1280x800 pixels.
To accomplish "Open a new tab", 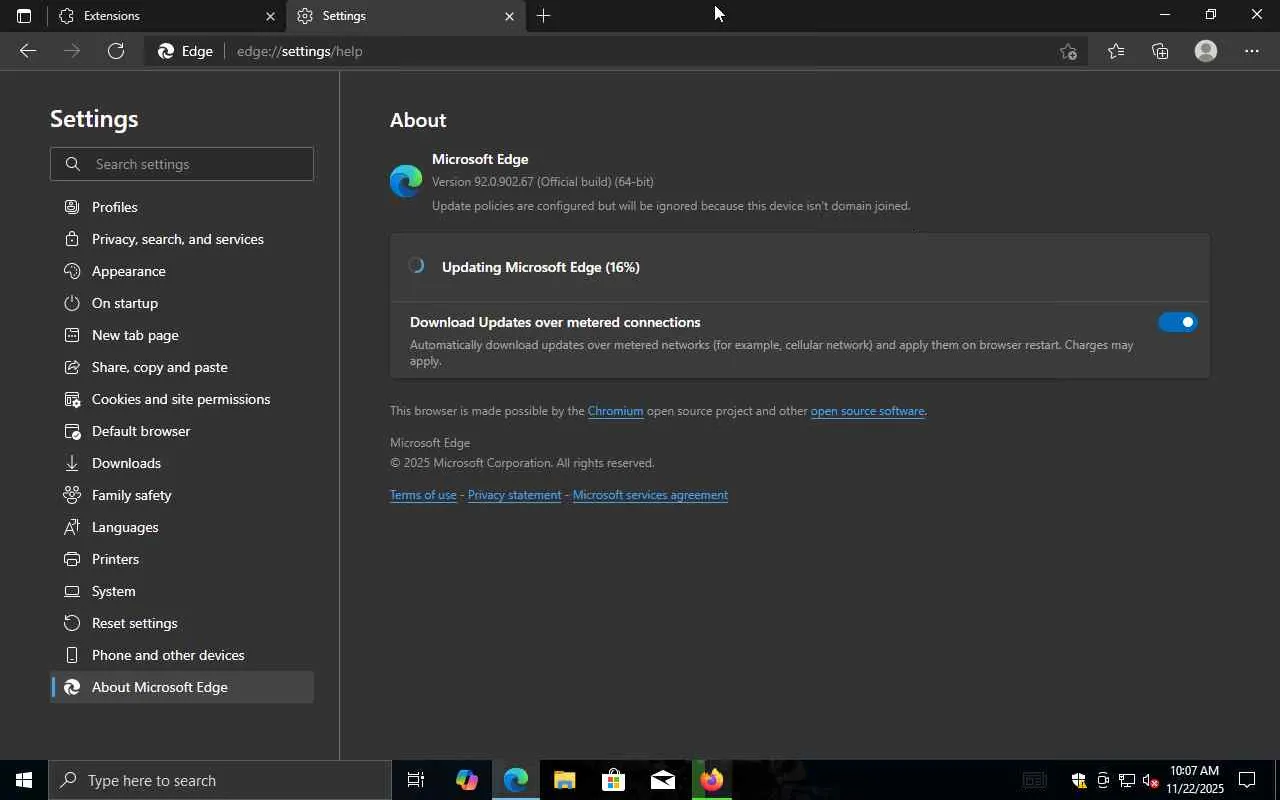I will [543, 16].
